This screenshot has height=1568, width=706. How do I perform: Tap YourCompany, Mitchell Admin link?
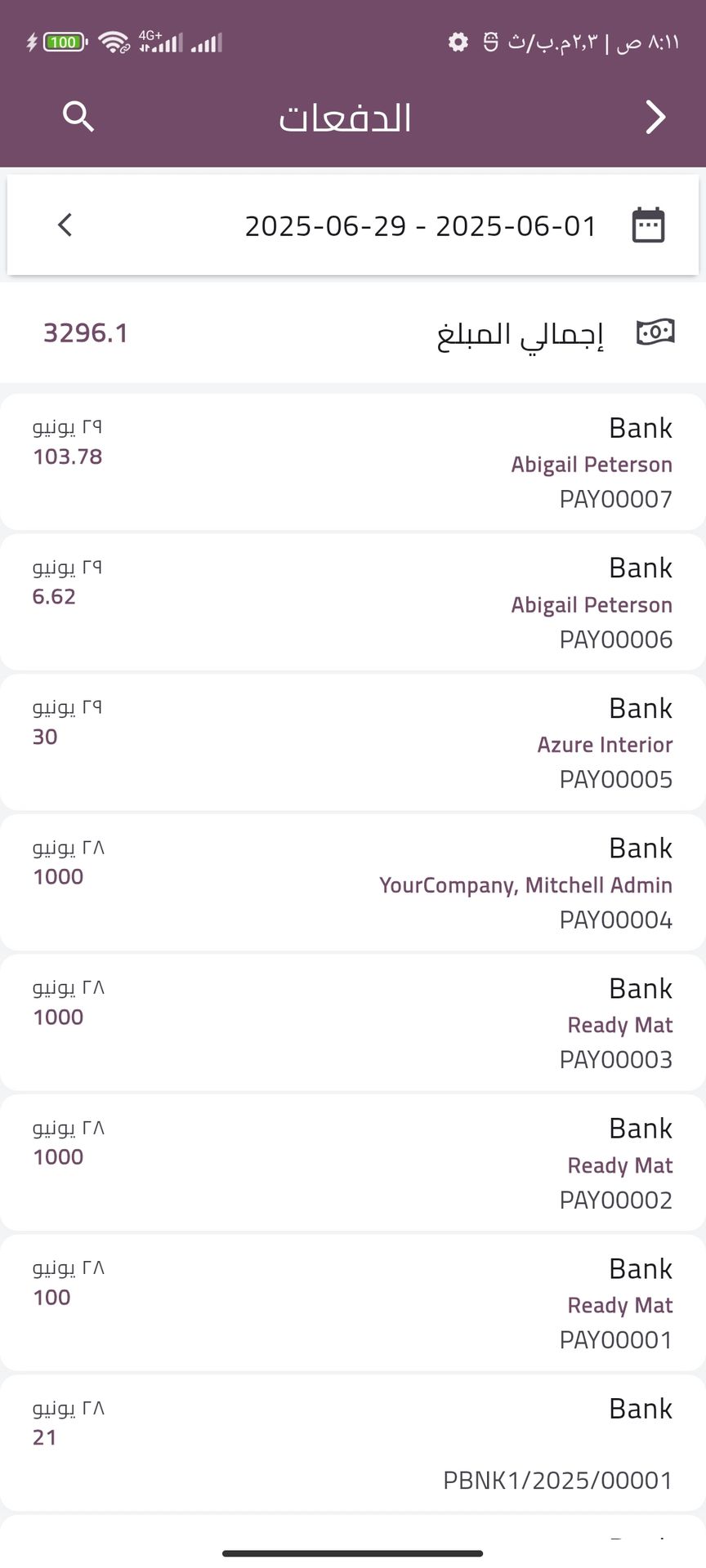(525, 885)
